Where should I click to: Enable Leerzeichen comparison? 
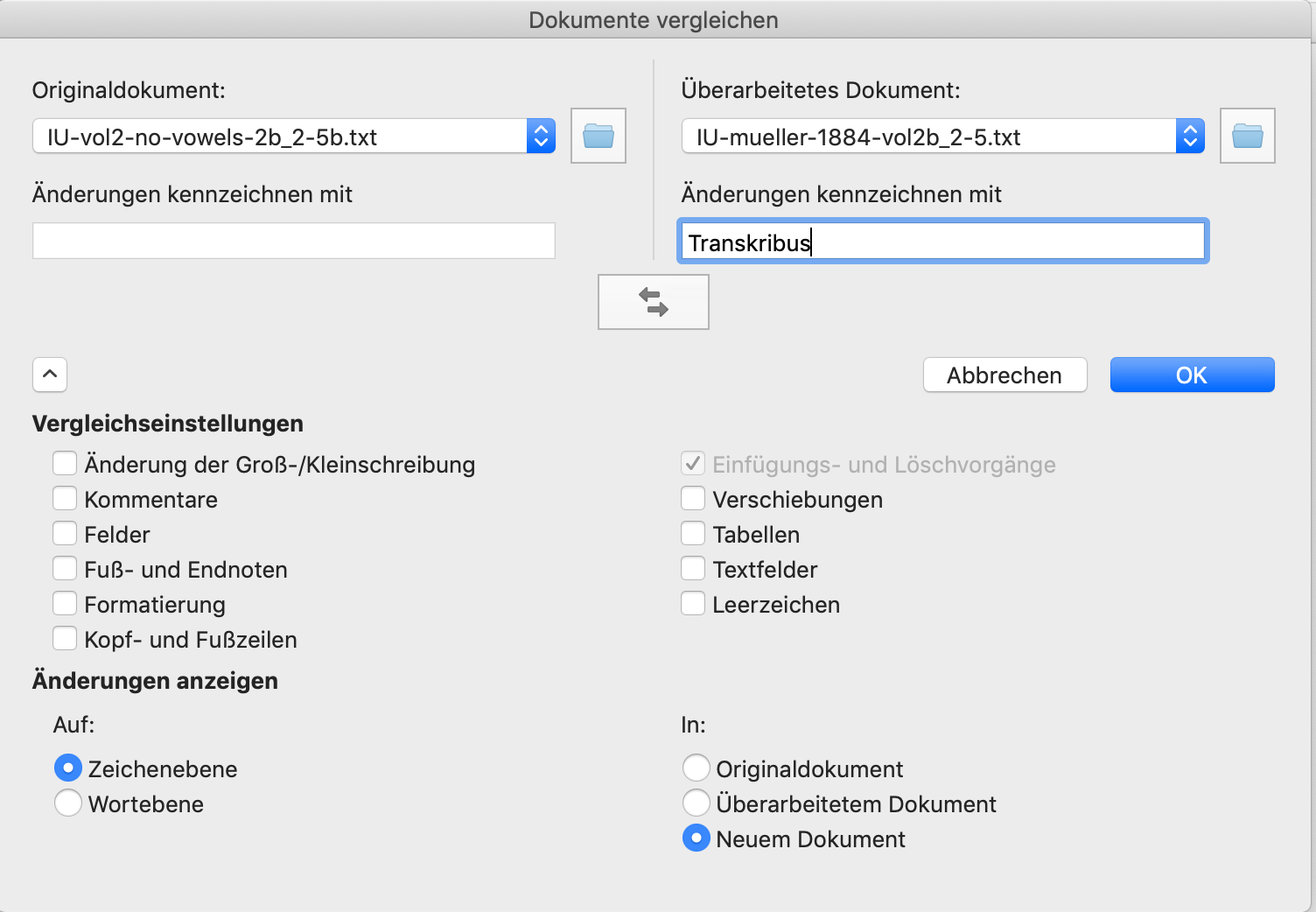tap(693, 603)
